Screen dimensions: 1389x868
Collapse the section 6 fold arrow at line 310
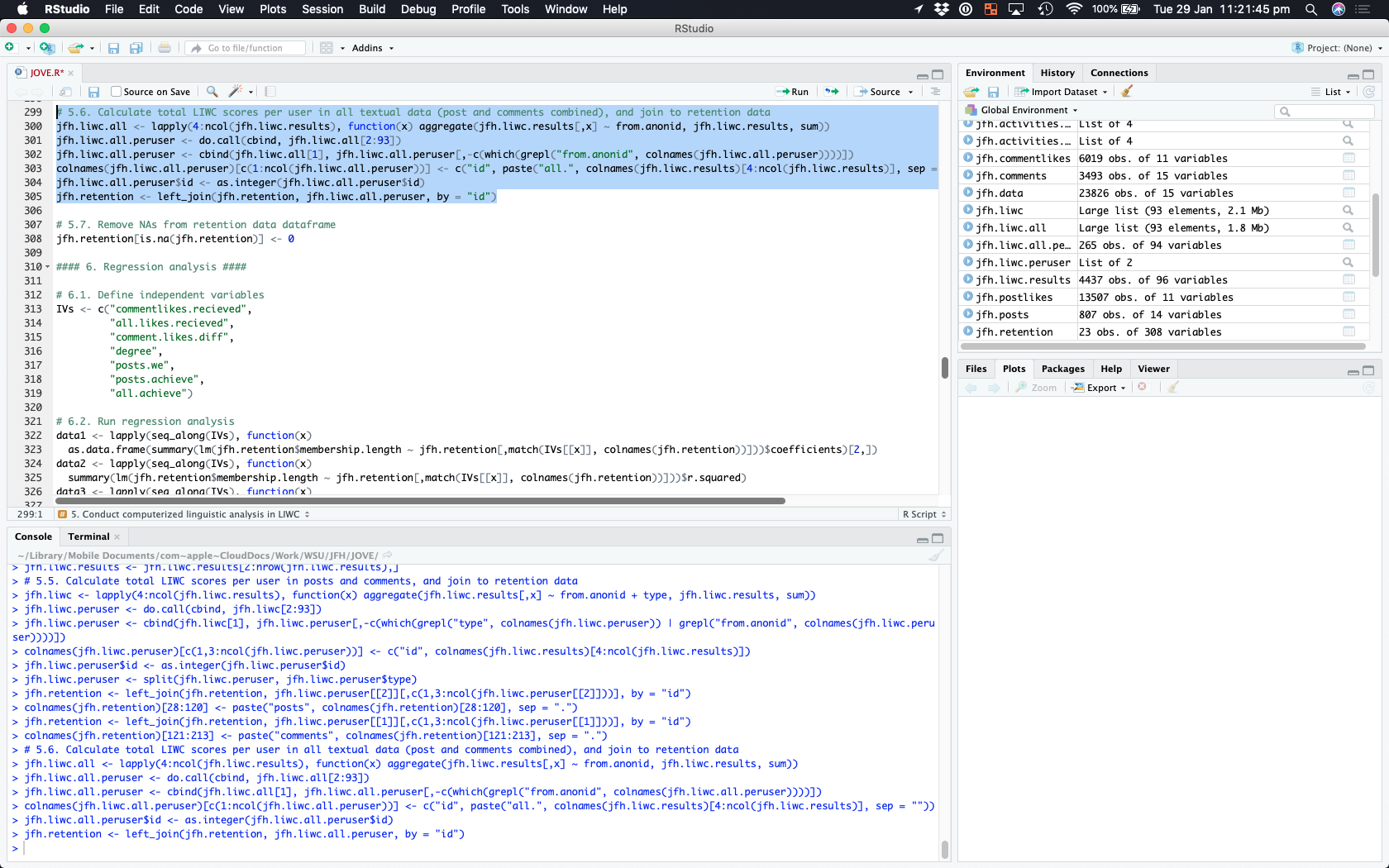coord(47,267)
